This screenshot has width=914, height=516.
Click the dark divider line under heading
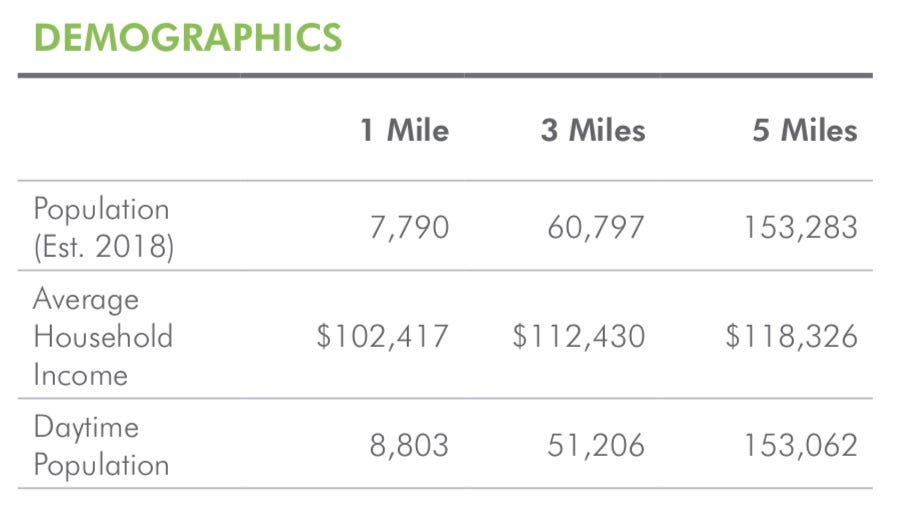[445, 75]
